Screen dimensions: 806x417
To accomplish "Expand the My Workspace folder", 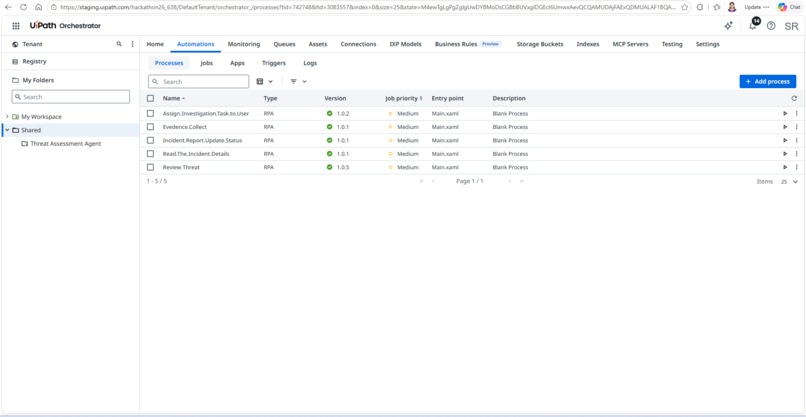I will click(7, 117).
